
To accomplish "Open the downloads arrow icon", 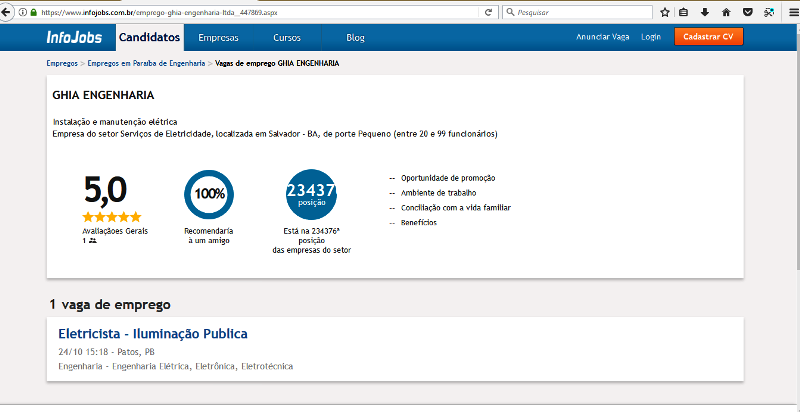I will [x=705, y=12].
